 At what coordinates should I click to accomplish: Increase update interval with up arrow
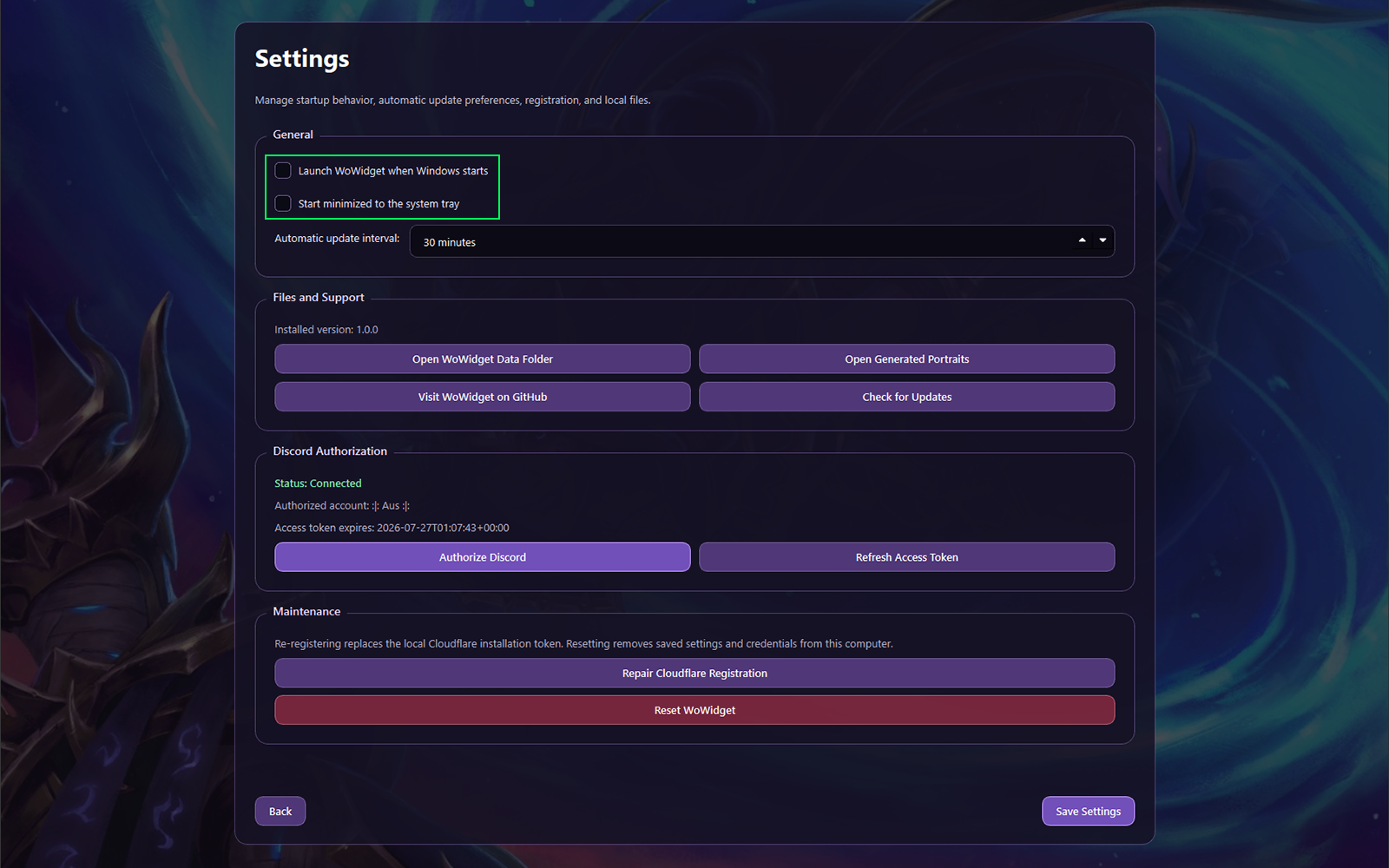[1082, 240]
